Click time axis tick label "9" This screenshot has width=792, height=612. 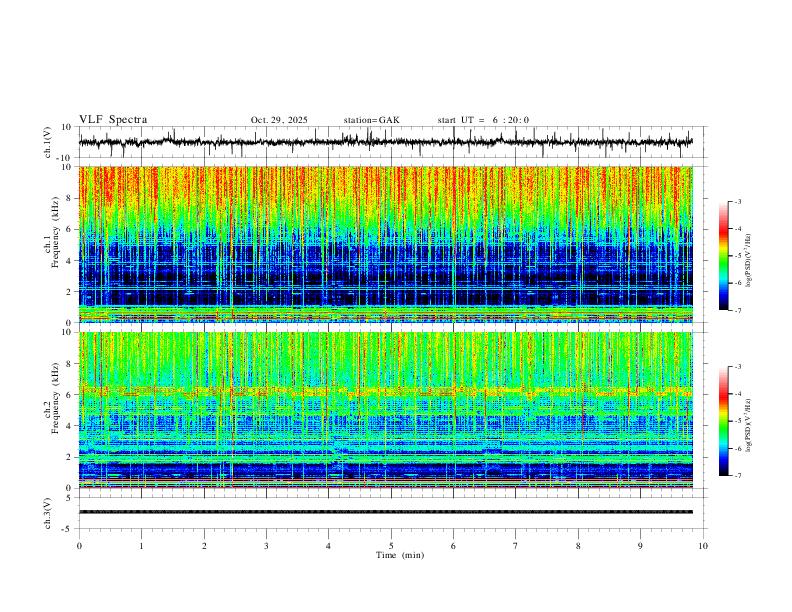640,546
